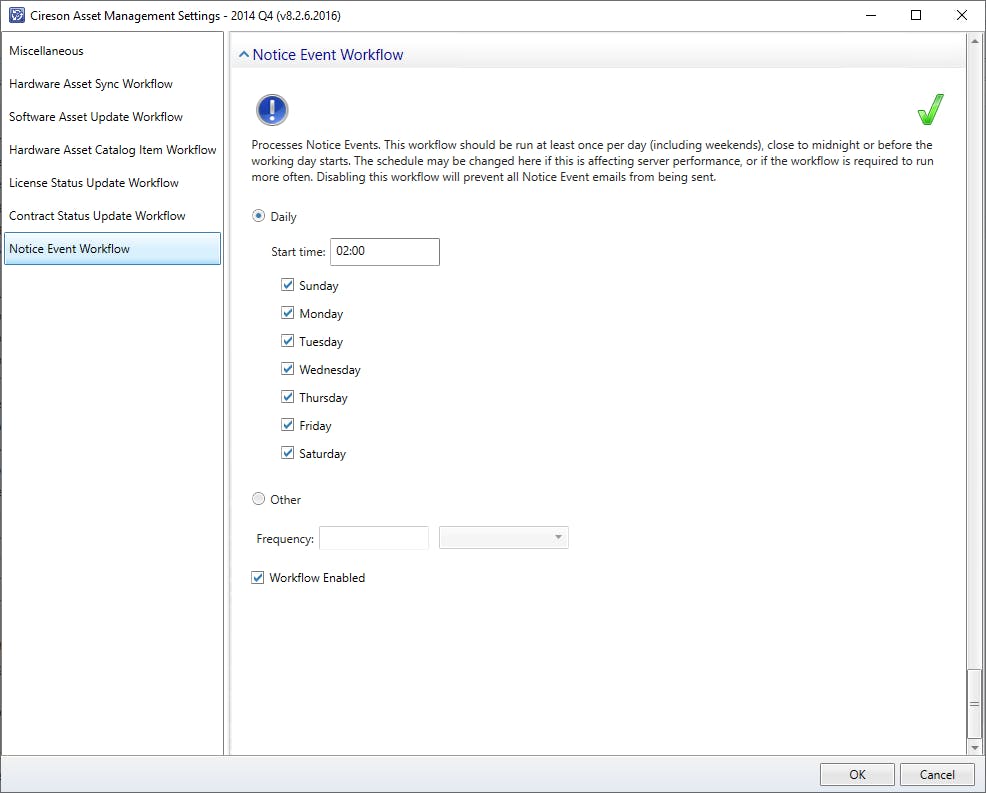Click the Start time input field
Viewport: 986px width, 793px height.
point(385,251)
